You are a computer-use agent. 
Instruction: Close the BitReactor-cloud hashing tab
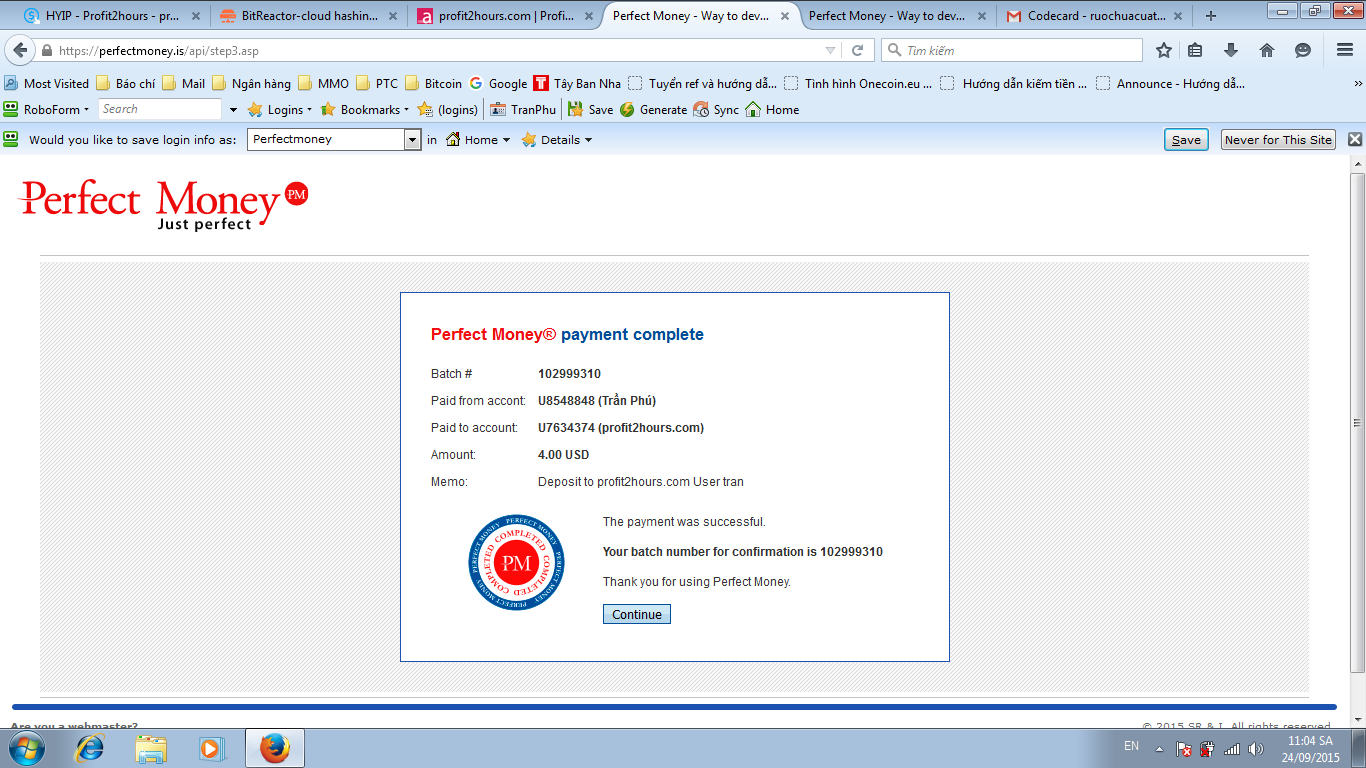(x=391, y=16)
